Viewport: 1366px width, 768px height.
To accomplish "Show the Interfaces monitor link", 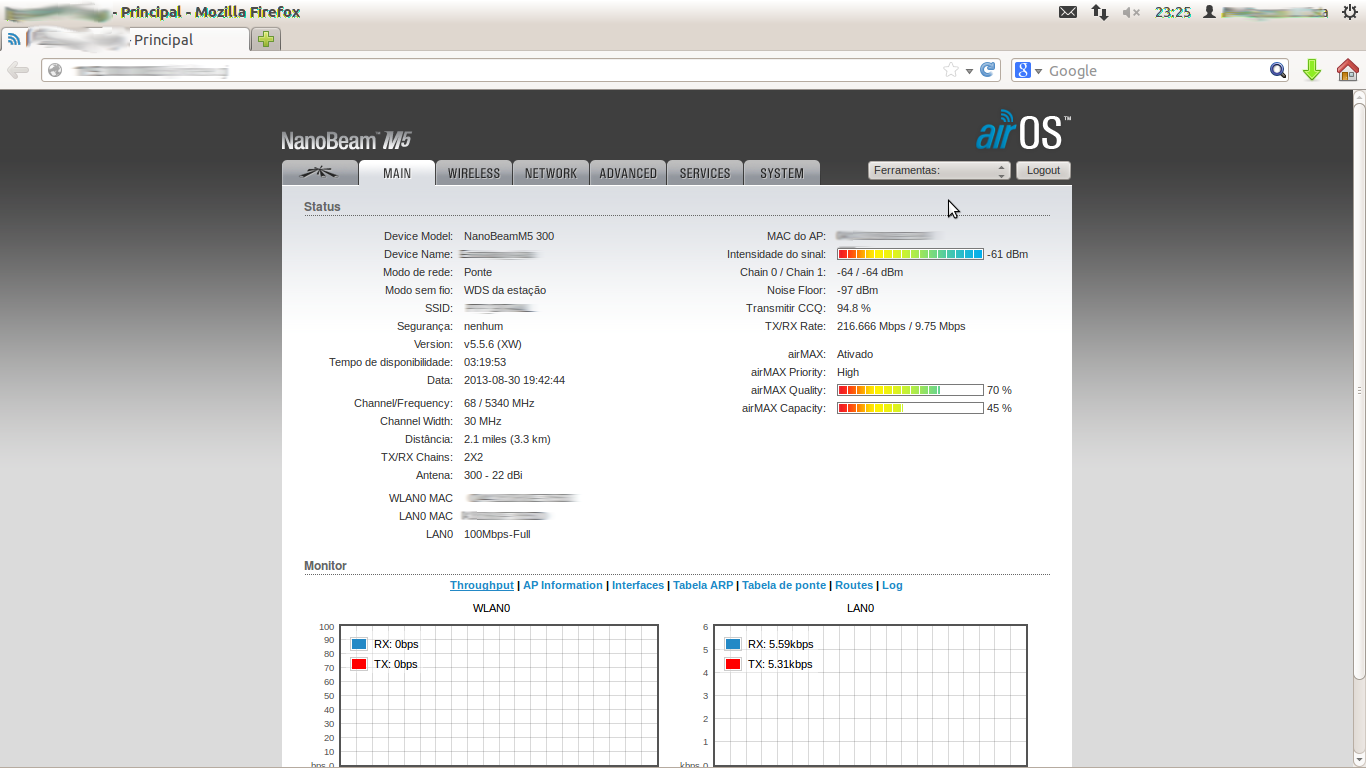I will [638, 585].
